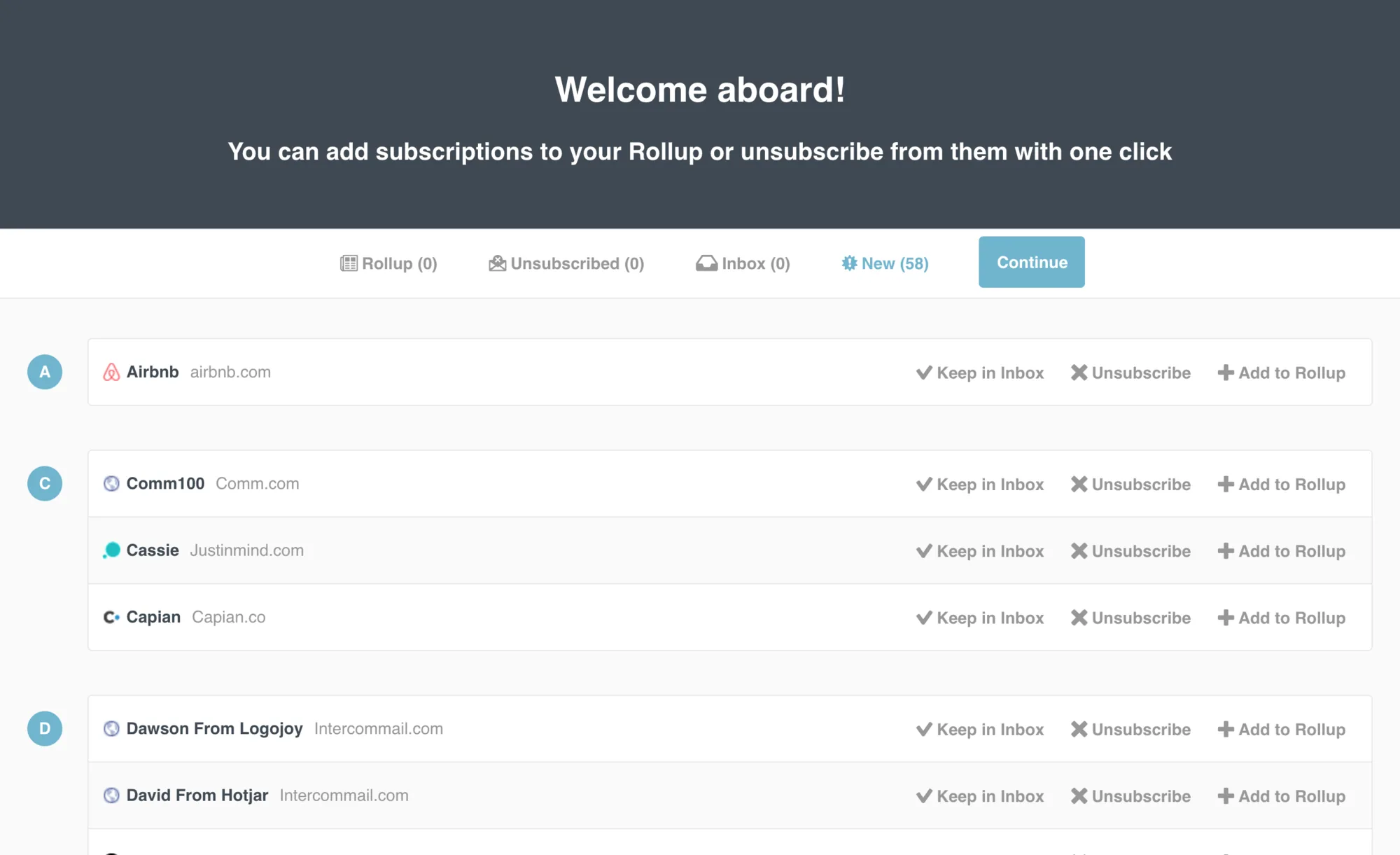Click the Dawson From Logojoy name
Screen dimensions: 1400x855
(214, 728)
